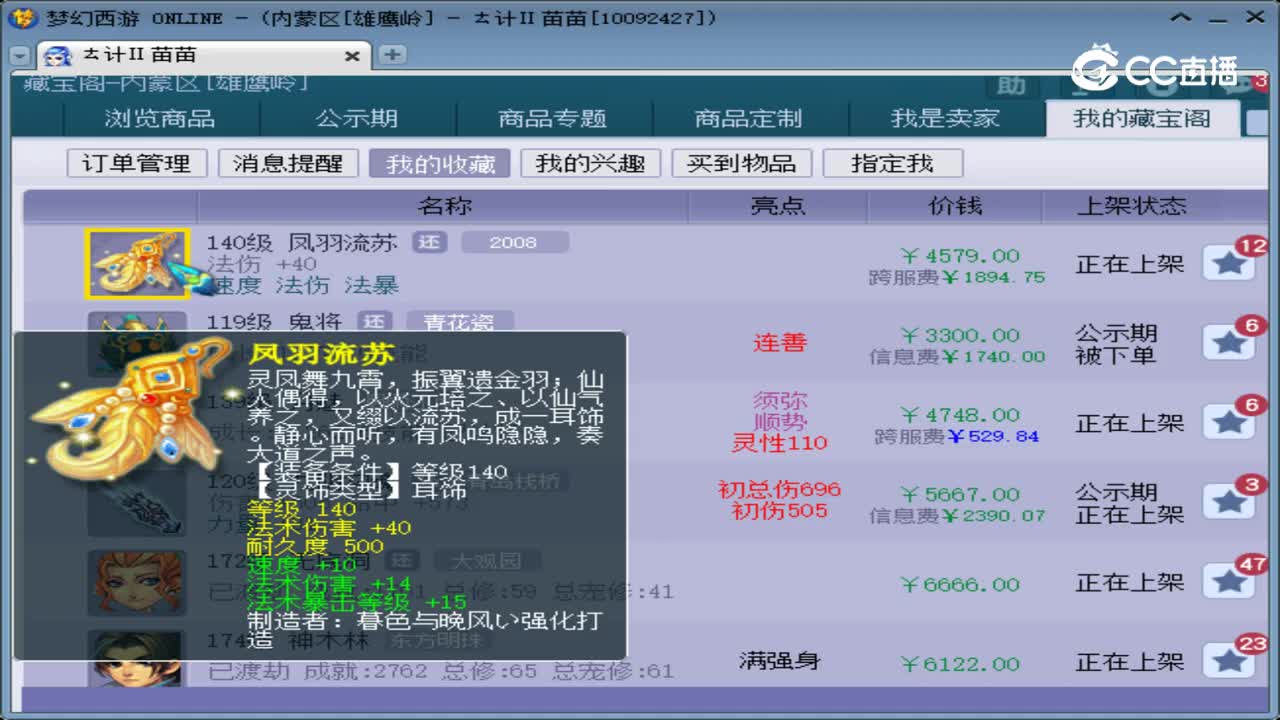Open the 我的藏宝阁 tab
This screenshot has width=1280, height=720.
pos(1141,117)
